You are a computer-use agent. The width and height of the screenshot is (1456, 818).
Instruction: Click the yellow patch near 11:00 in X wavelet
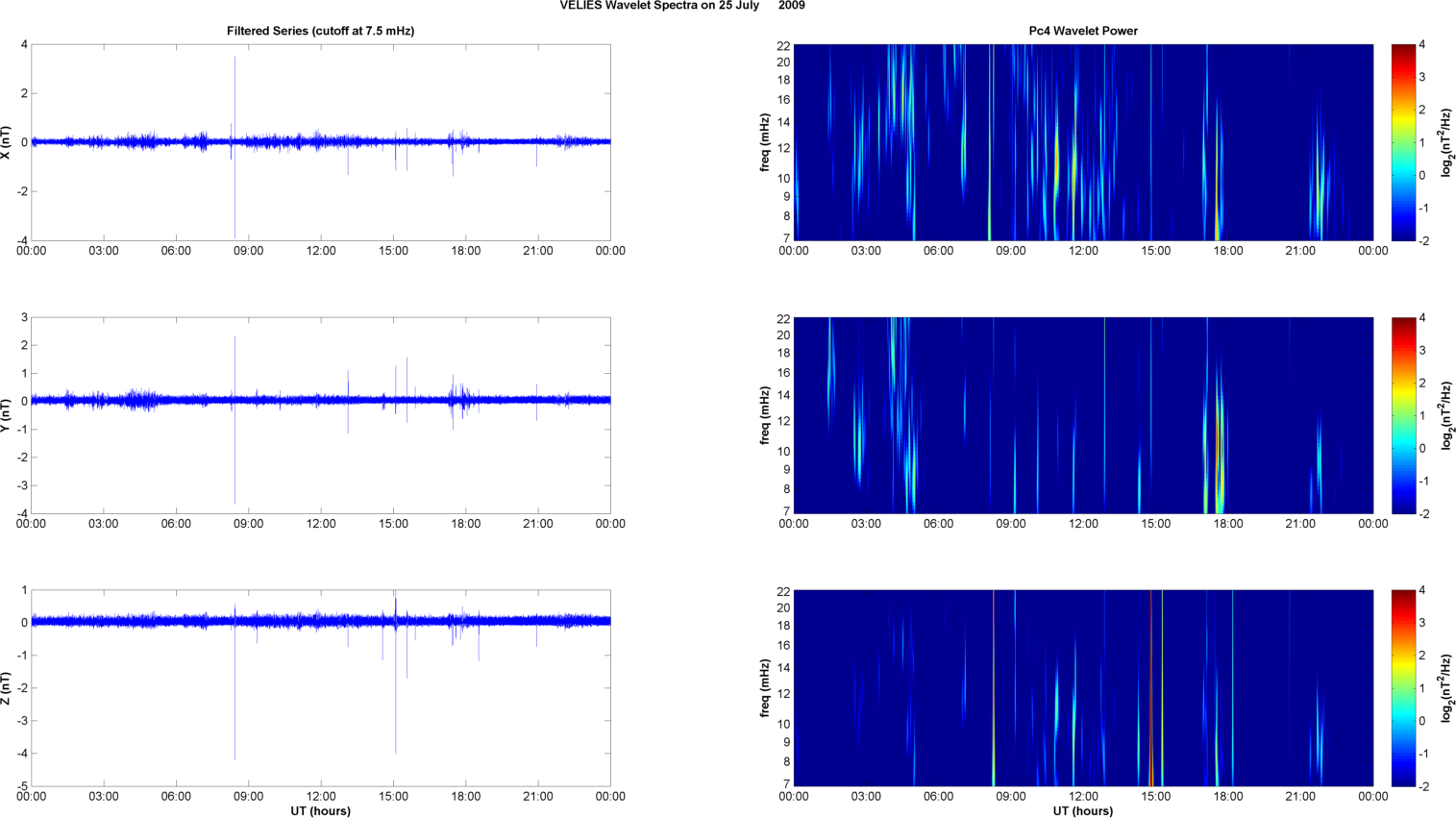pos(1057,159)
